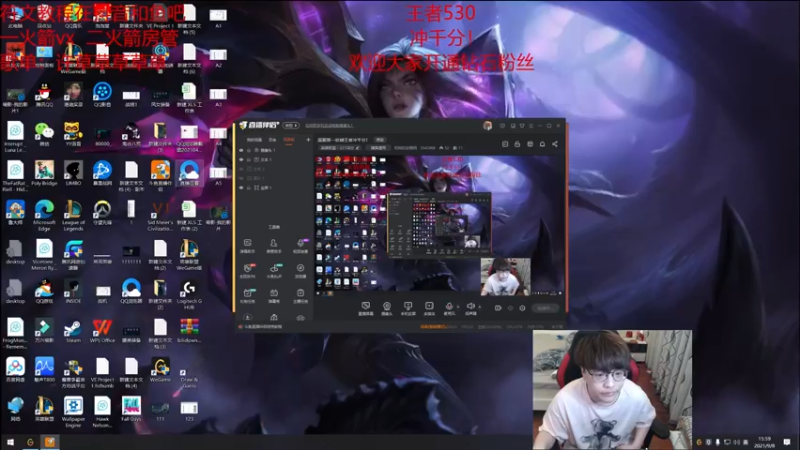Viewport: 800px width, 450px height.
Task: Click the start streaming button
Action: coord(545,308)
